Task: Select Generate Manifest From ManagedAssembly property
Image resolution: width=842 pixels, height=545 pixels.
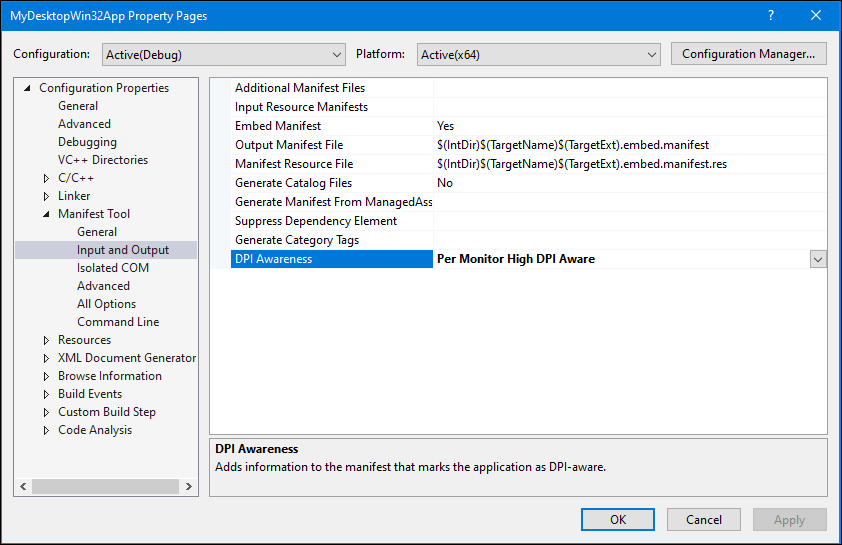Action: pos(332,202)
